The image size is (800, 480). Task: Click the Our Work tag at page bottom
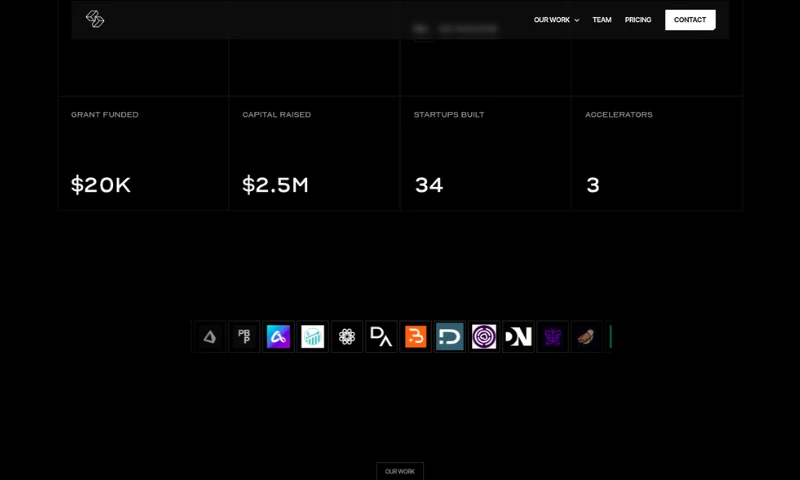coord(400,471)
